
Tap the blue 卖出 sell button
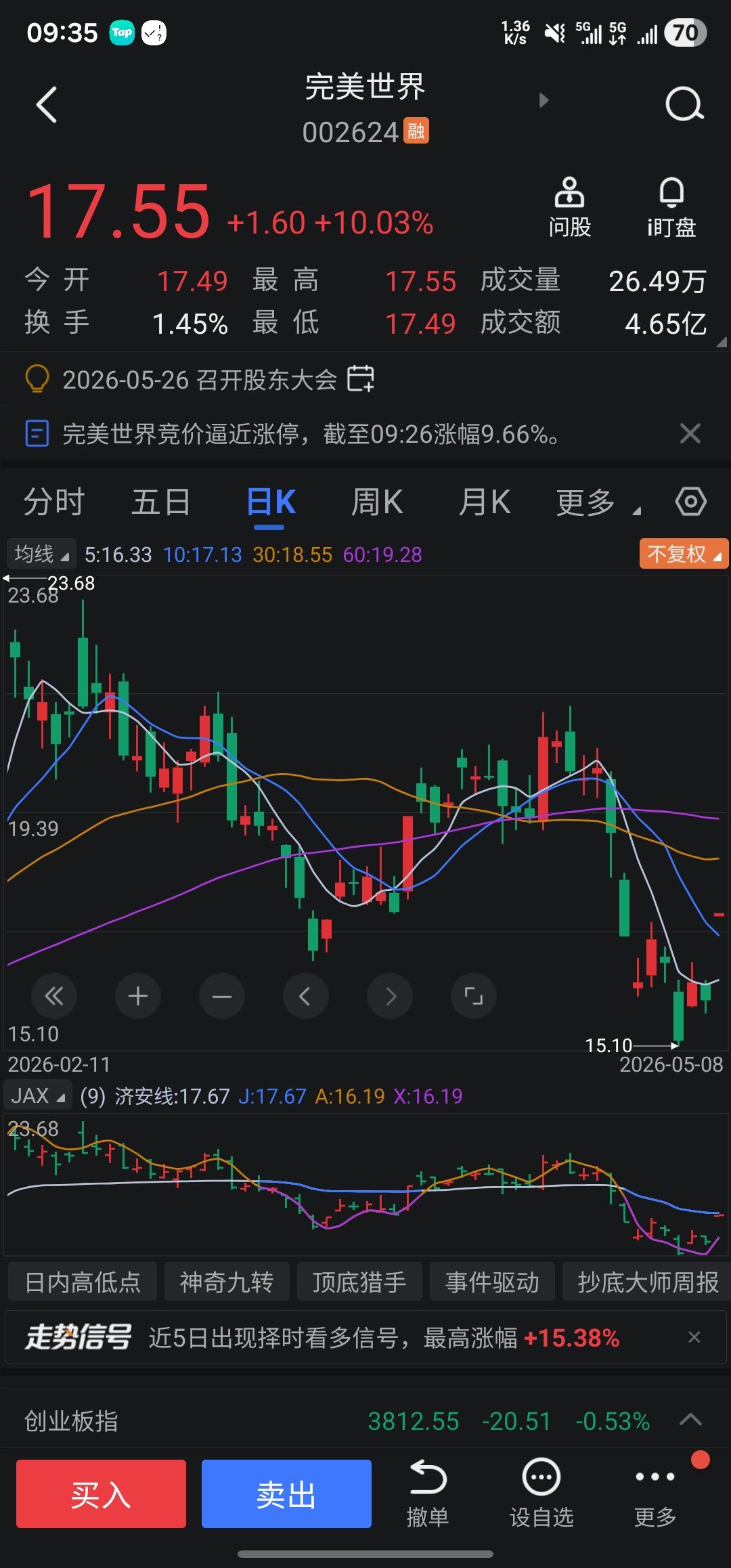coord(286,1494)
